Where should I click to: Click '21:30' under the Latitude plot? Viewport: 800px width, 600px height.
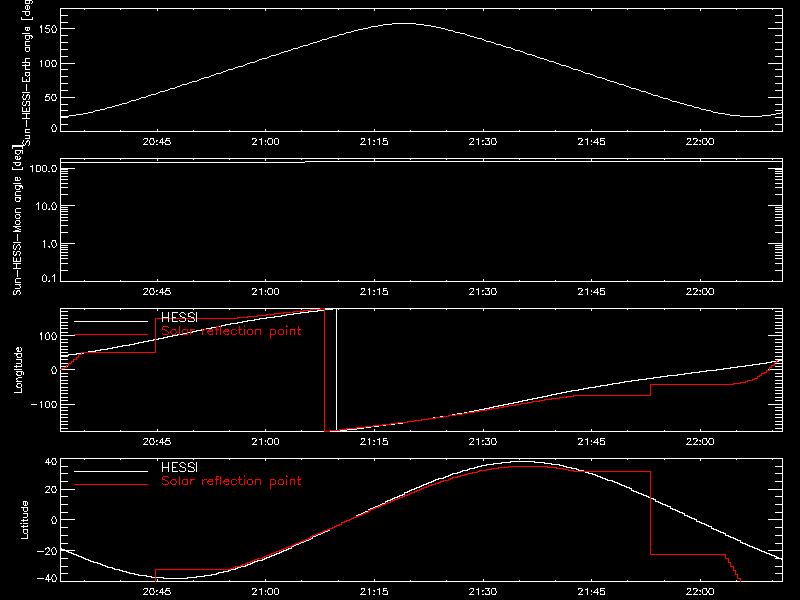483,592
